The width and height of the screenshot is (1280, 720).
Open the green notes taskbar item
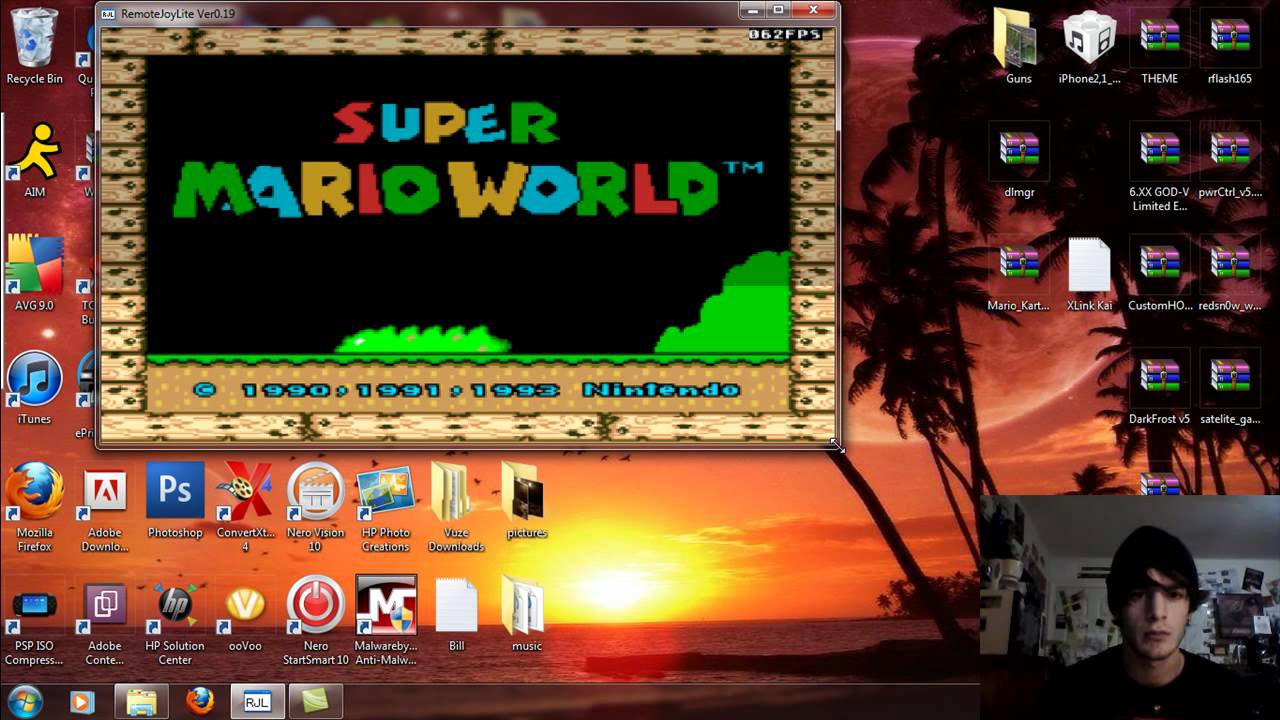pos(315,702)
